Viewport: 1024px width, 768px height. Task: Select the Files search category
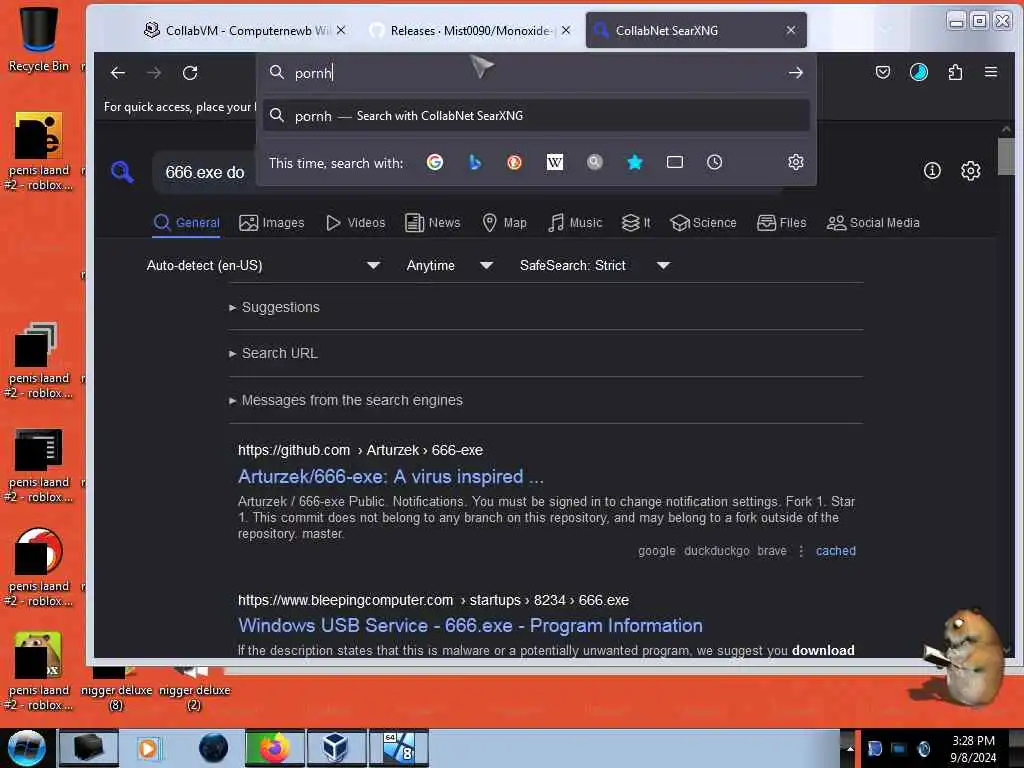tap(782, 223)
